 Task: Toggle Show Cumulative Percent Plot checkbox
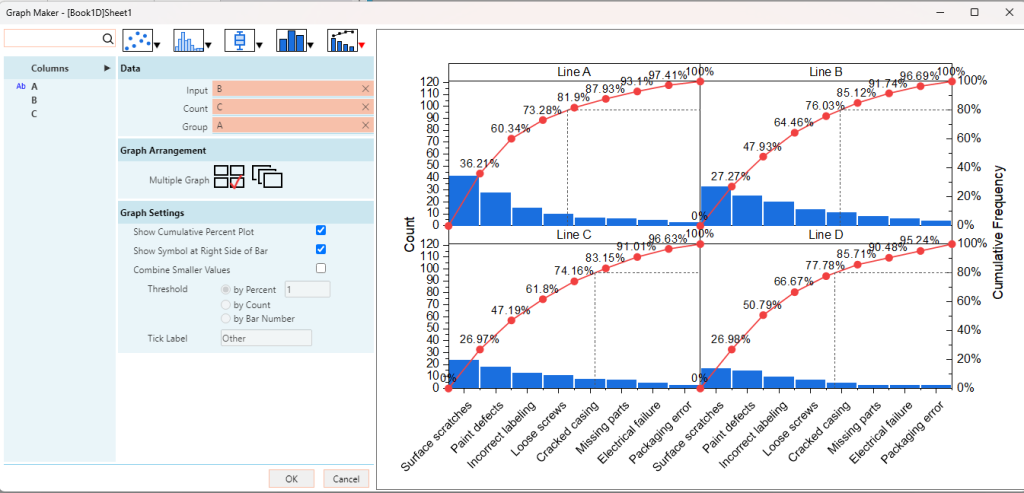click(x=321, y=230)
